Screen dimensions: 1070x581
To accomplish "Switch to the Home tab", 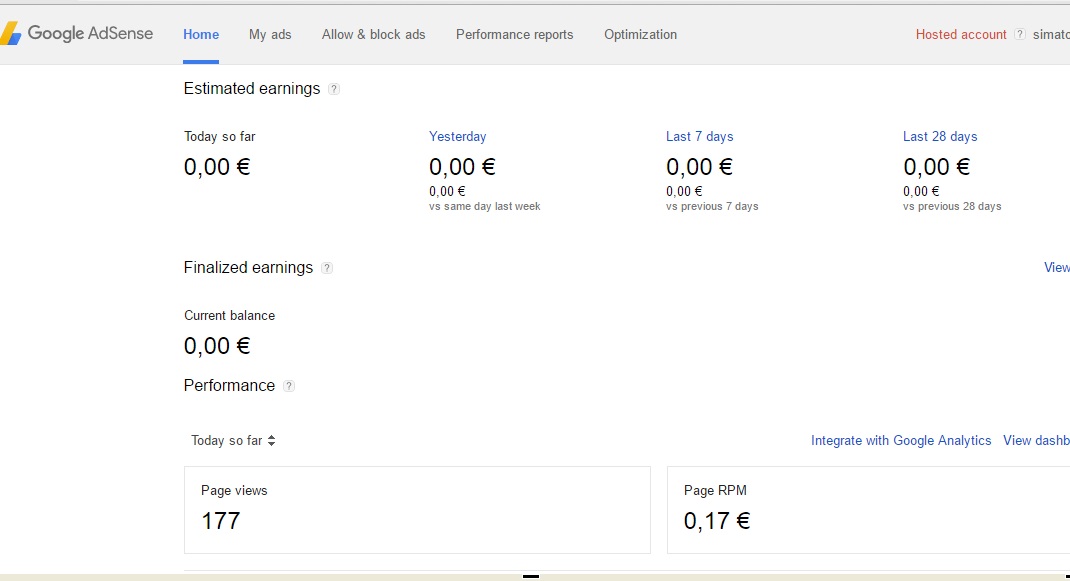I will tap(201, 34).
